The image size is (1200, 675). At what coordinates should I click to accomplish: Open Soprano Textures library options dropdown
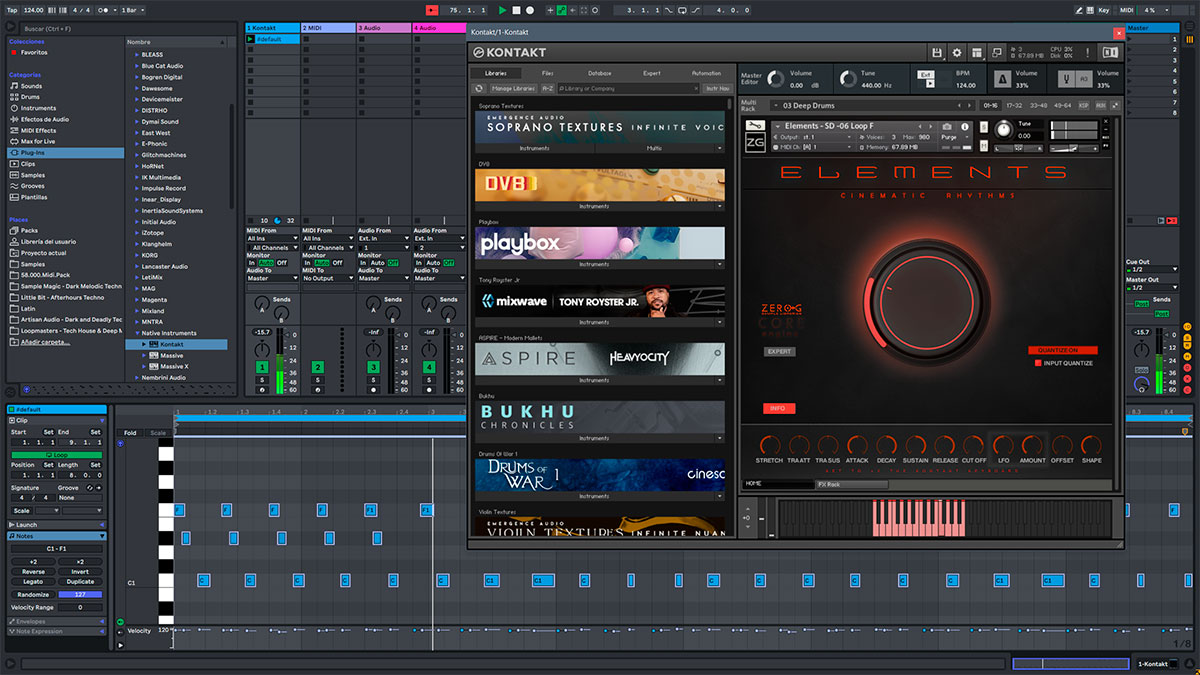click(x=719, y=148)
